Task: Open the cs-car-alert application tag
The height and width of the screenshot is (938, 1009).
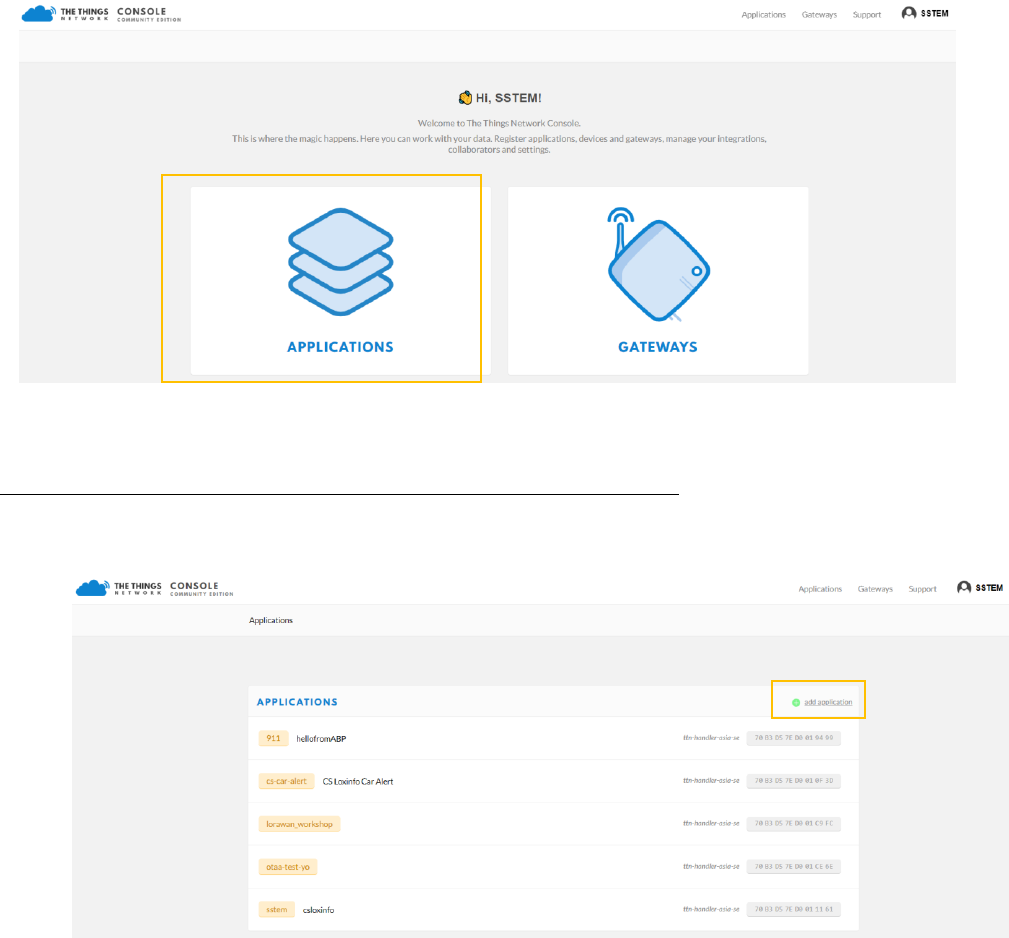Action: [x=286, y=782]
